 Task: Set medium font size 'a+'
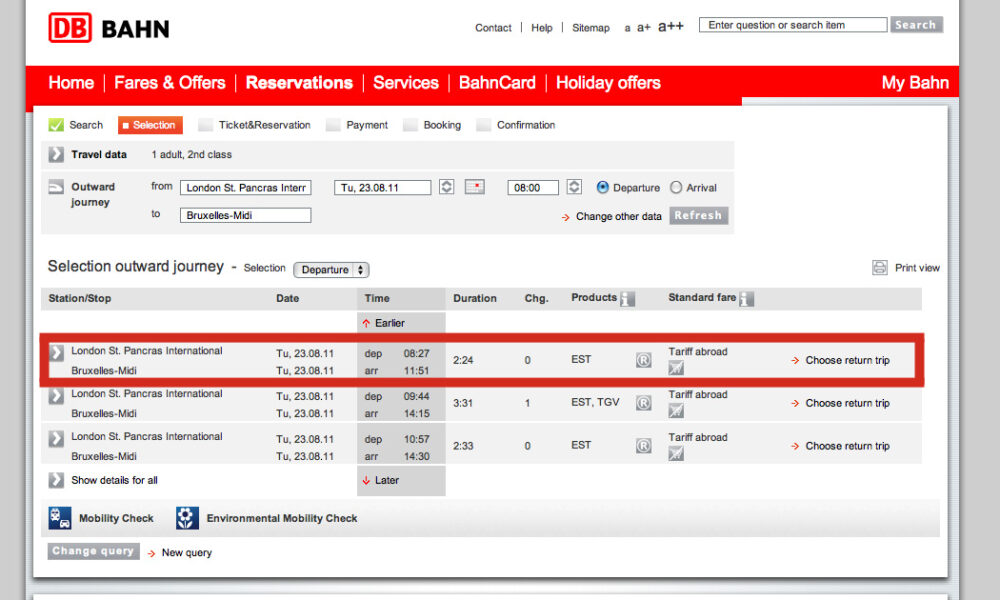pos(643,27)
